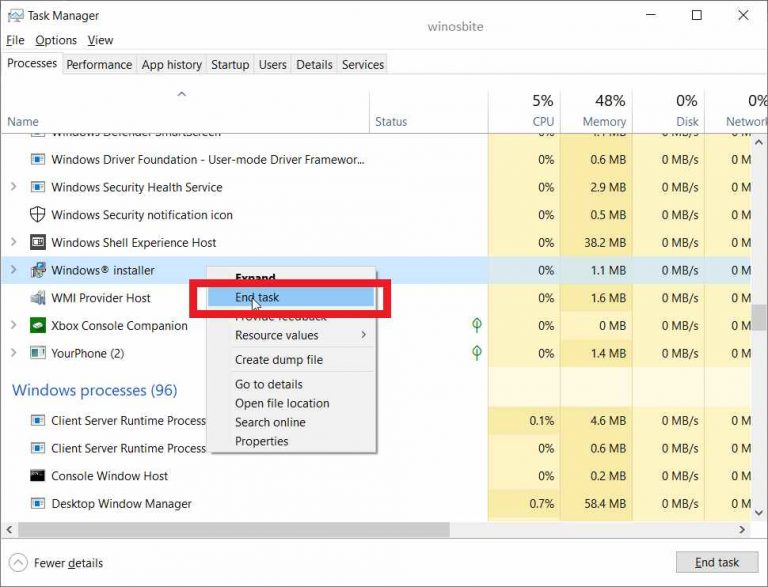This screenshot has width=768, height=587.
Task: Expand the Xbox Console Companion process group
Action: pos(13,326)
